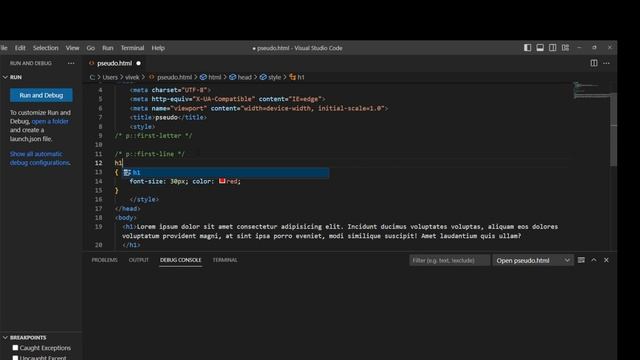This screenshot has height=360, width=640.
Task: Click the title tag text 'pseudo'
Action: (x=167, y=117)
